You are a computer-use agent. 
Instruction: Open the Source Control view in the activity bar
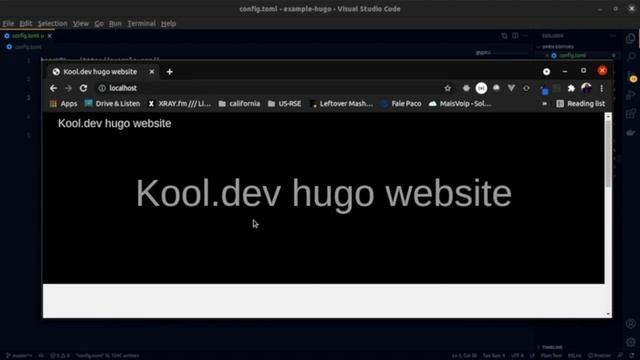631,76
